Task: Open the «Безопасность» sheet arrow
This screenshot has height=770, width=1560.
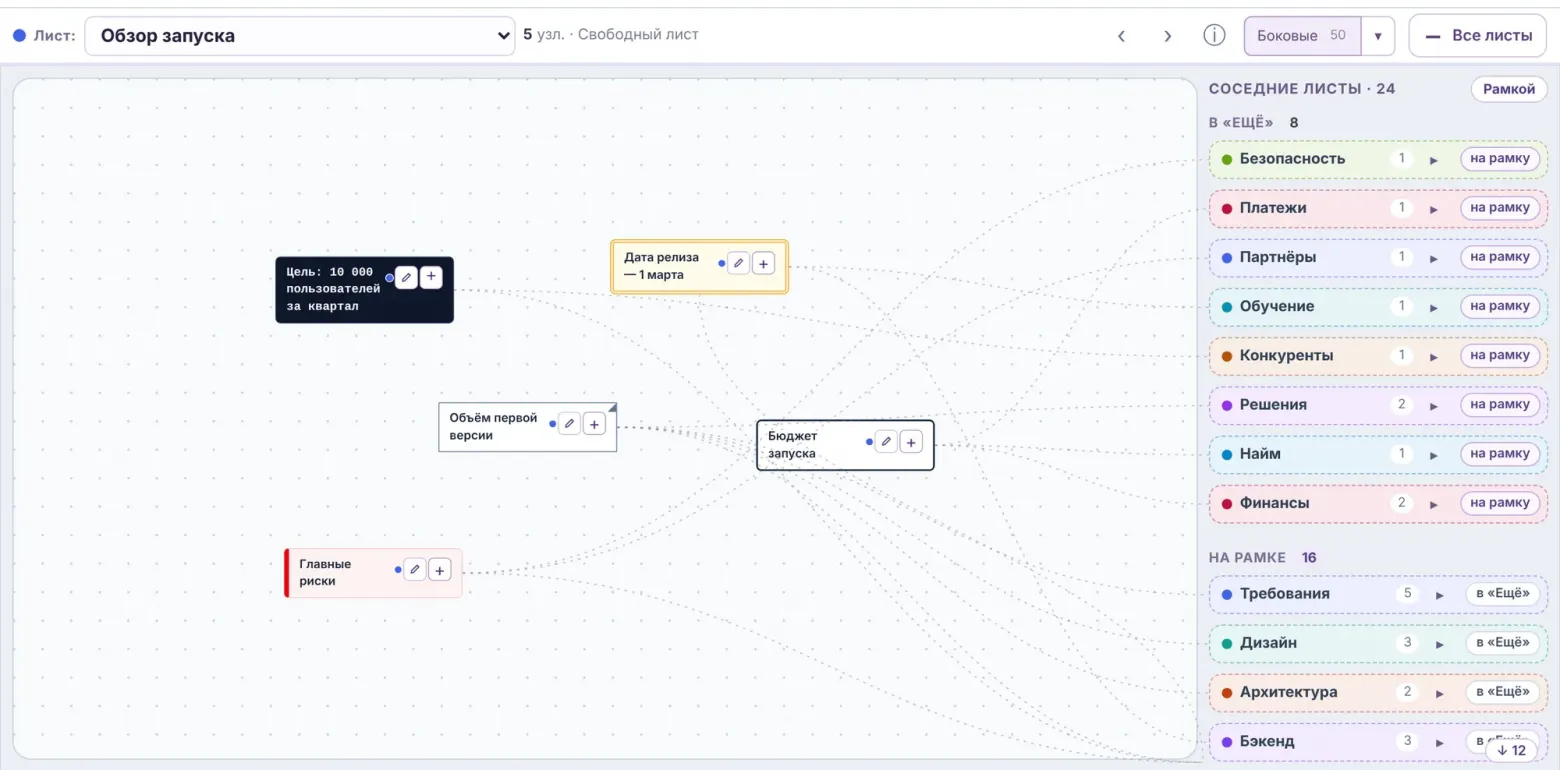Action: [1433, 159]
